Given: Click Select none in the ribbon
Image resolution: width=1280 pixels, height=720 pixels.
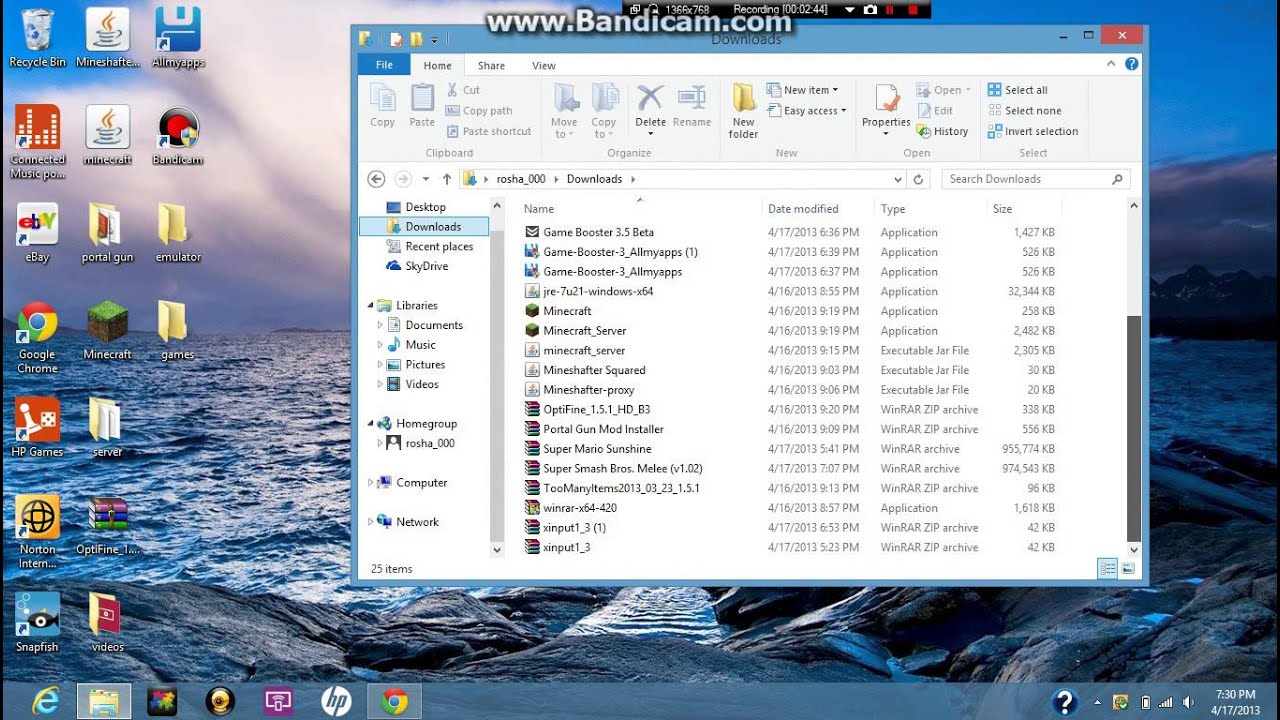Looking at the screenshot, I should pyautogui.click(x=1024, y=111).
